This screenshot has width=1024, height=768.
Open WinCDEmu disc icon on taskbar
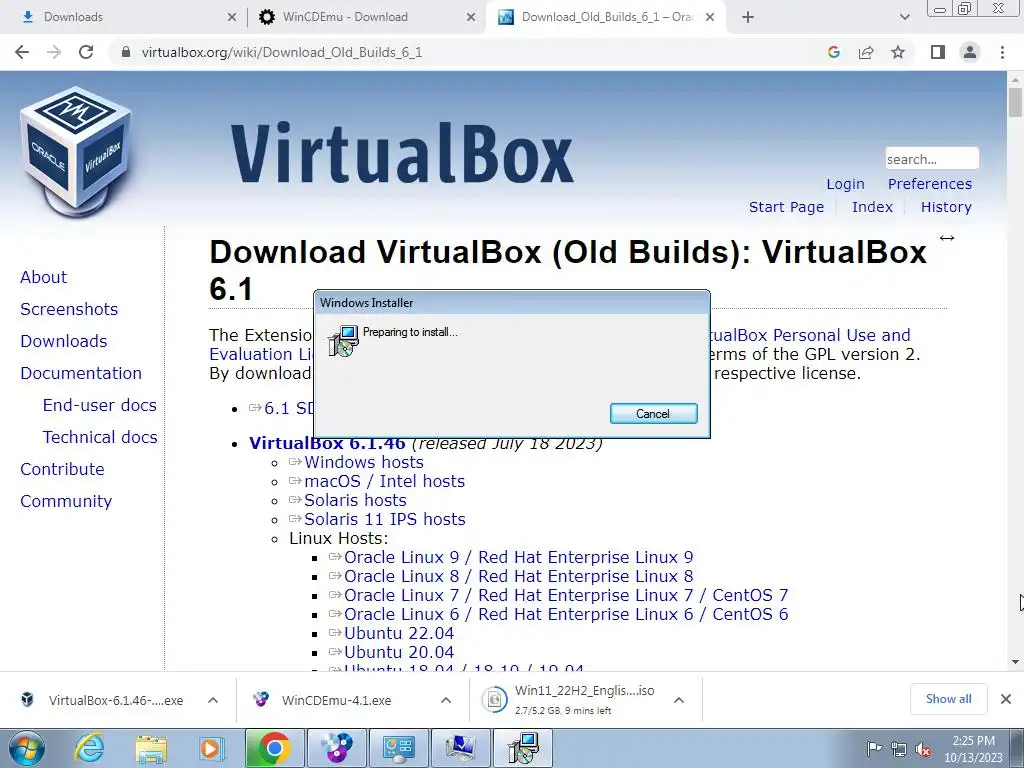coord(337,748)
